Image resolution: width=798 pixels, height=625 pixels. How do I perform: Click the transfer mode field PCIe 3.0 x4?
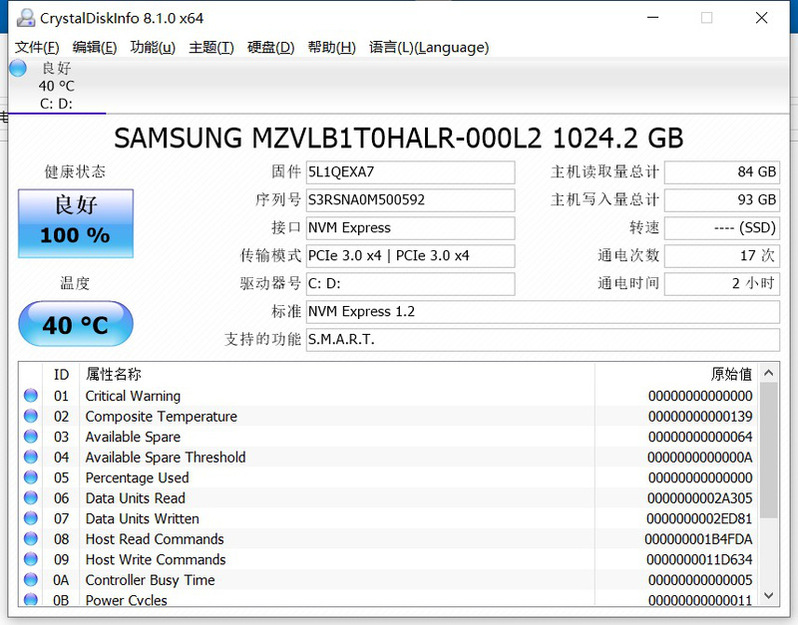410,256
